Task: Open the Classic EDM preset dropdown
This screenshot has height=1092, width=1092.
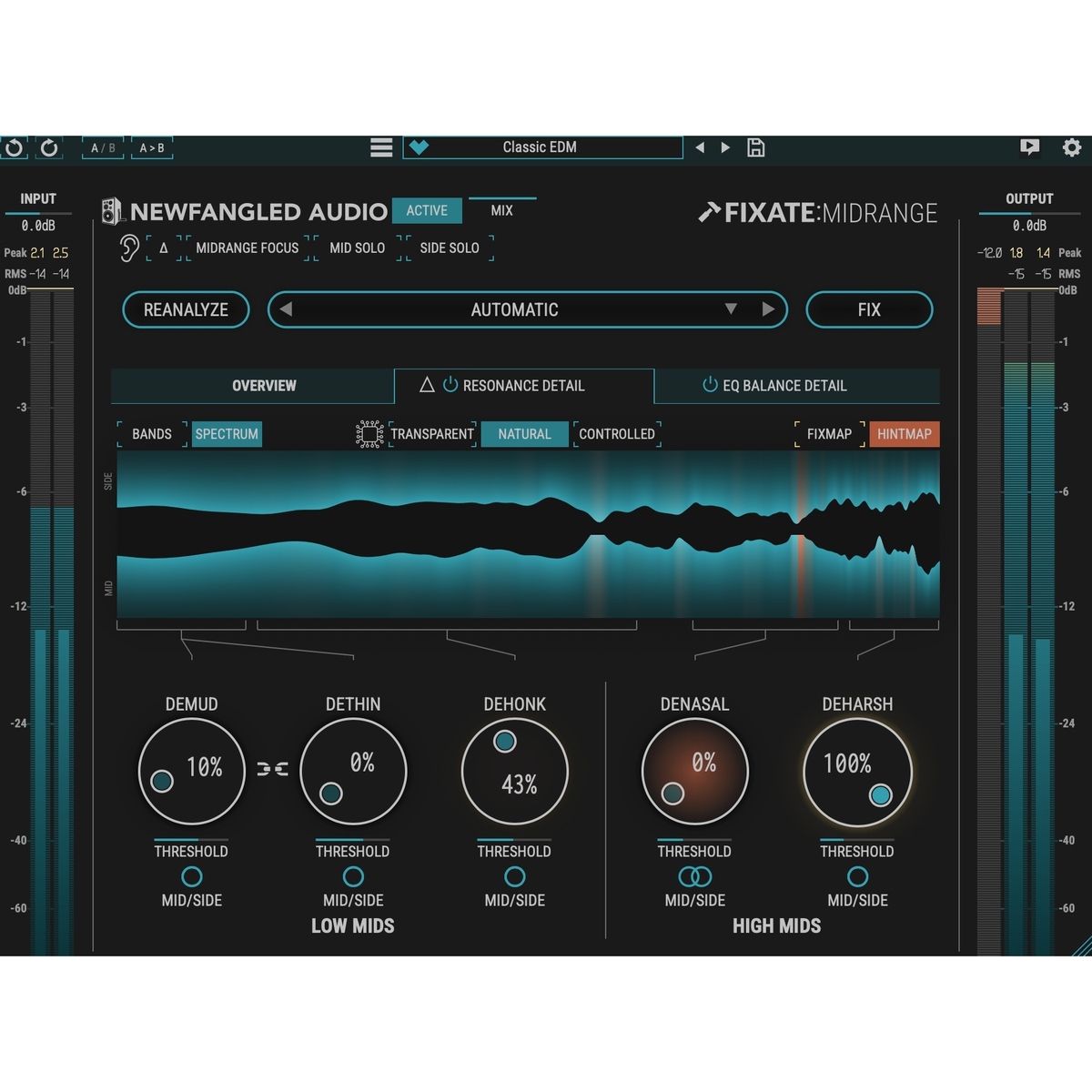Action: tap(542, 147)
